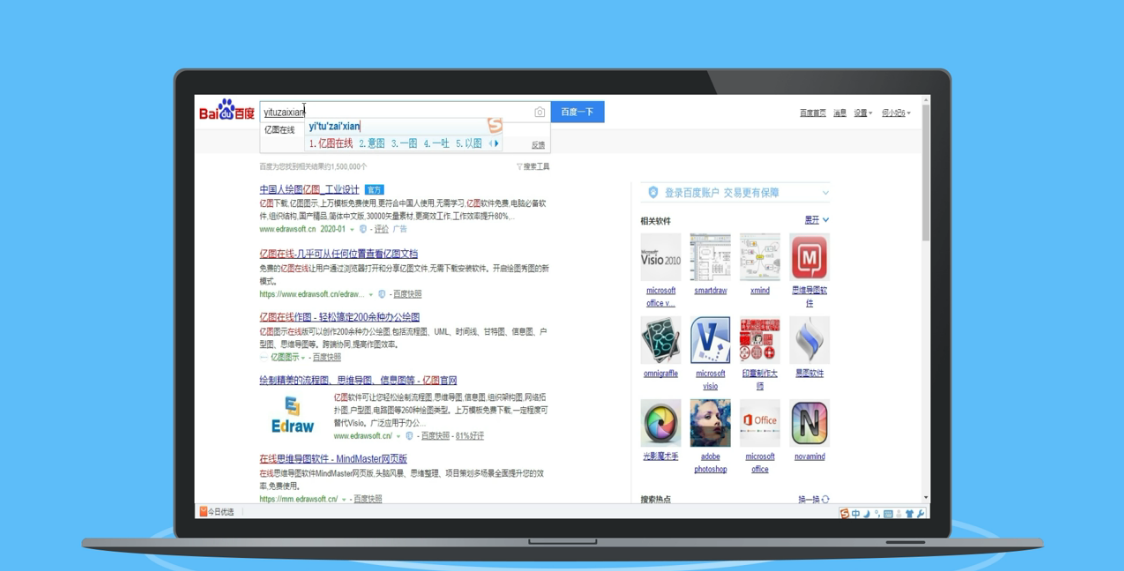The image size is (1124, 571).
Task: Click the Microsoft Office logo icon
Action: (x=760, y=423)
